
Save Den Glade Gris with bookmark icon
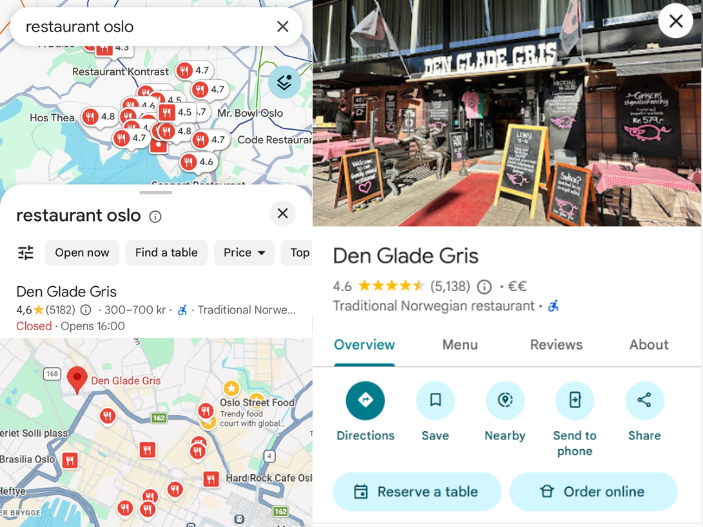[435, 401]
